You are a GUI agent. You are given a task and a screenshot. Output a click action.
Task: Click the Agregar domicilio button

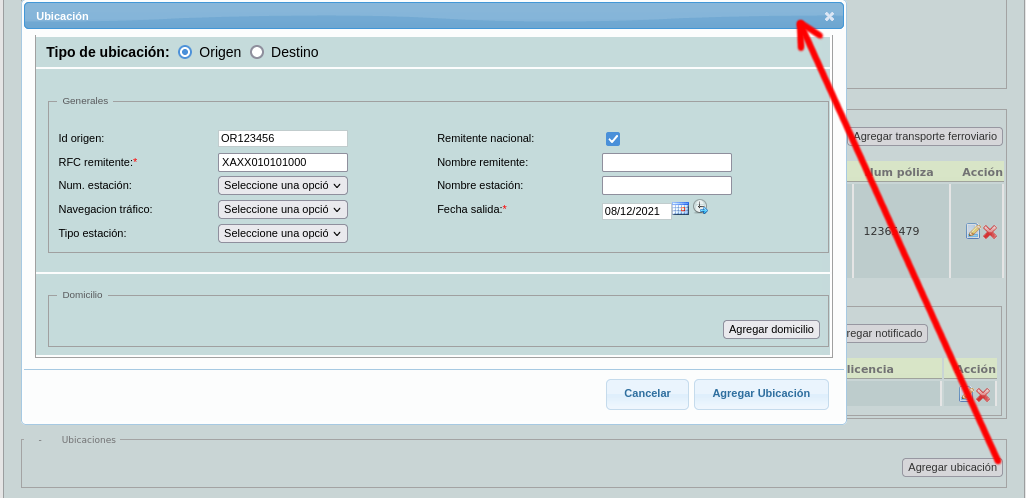pos(771,329)
